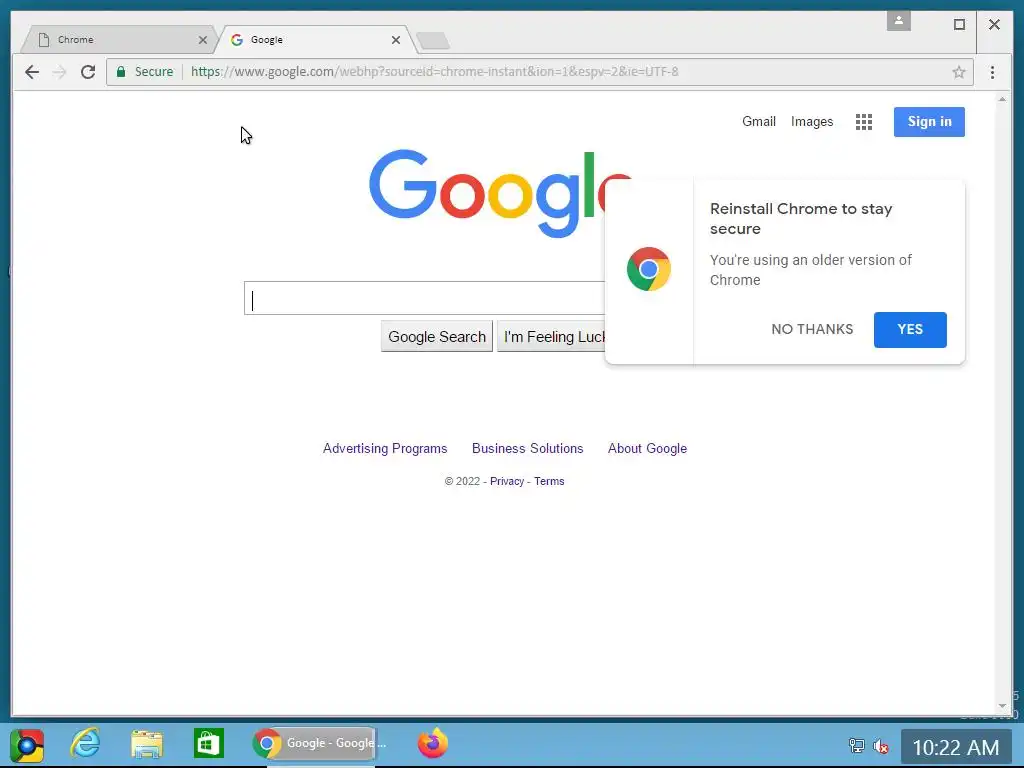Image resolution: width=1024 pixels, height=768 pixels.
Task: Focus the Google search text box
Action: point(424,298)
